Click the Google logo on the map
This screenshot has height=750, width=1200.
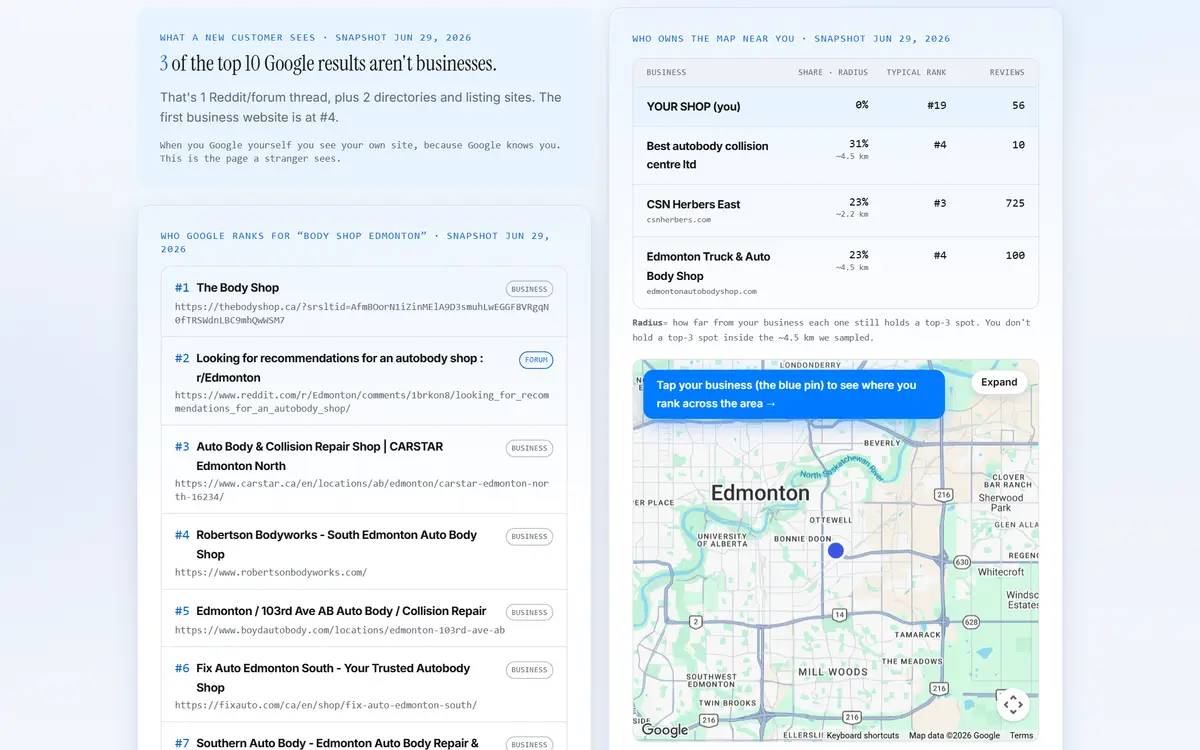point(665,730)
